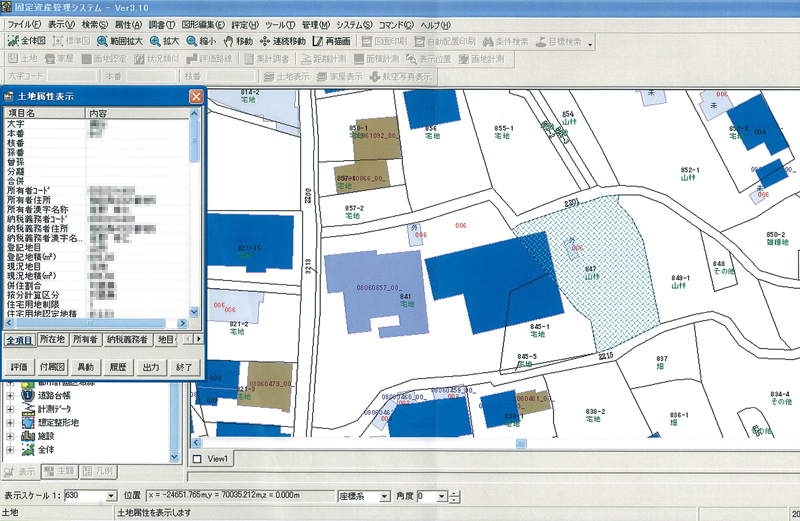Open 目標検索 landmark search
The height and width of the screenshot is (521, 800).
click(x=559, y=42)
